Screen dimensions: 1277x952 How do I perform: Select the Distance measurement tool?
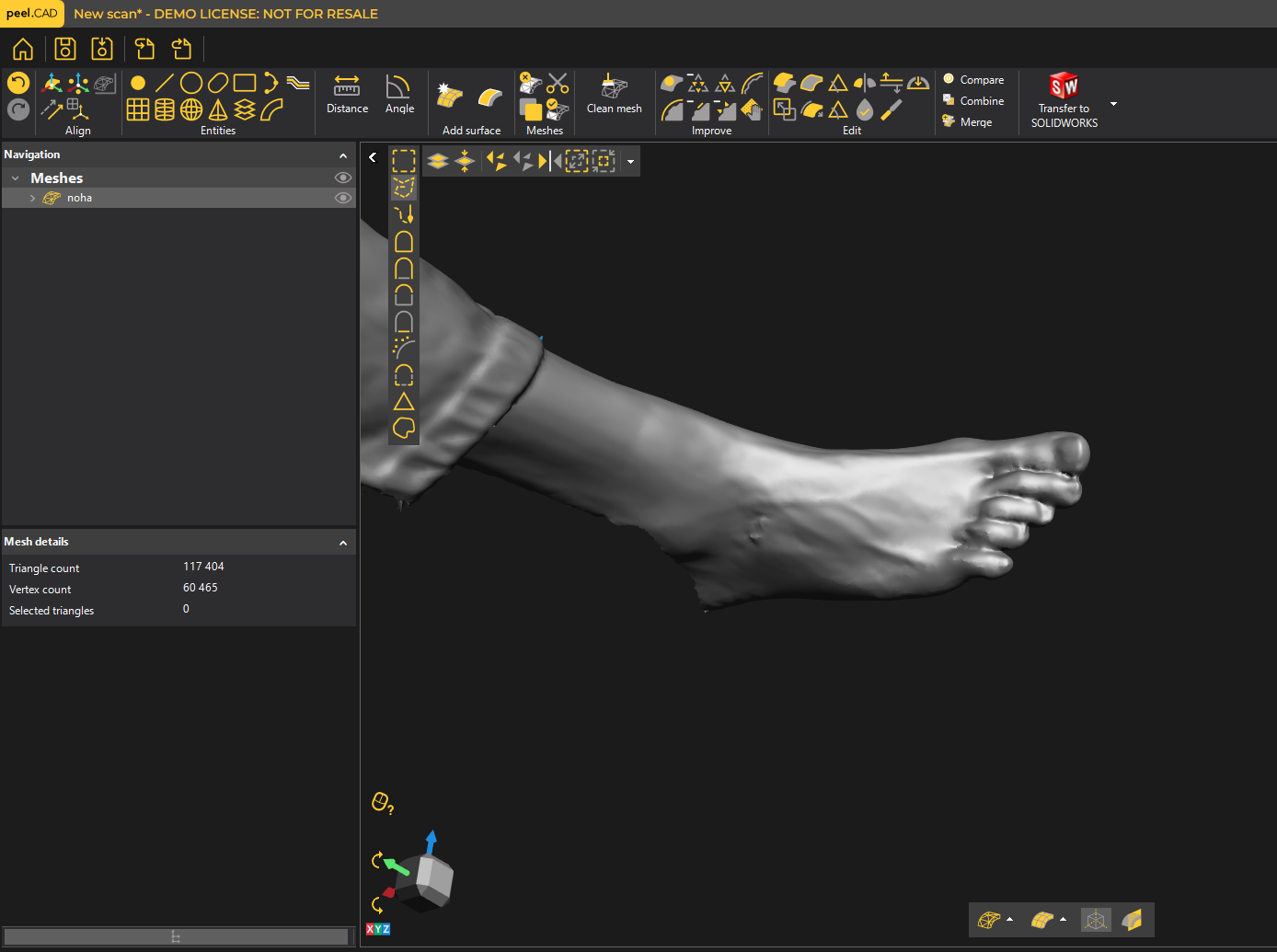coord(347,95)
